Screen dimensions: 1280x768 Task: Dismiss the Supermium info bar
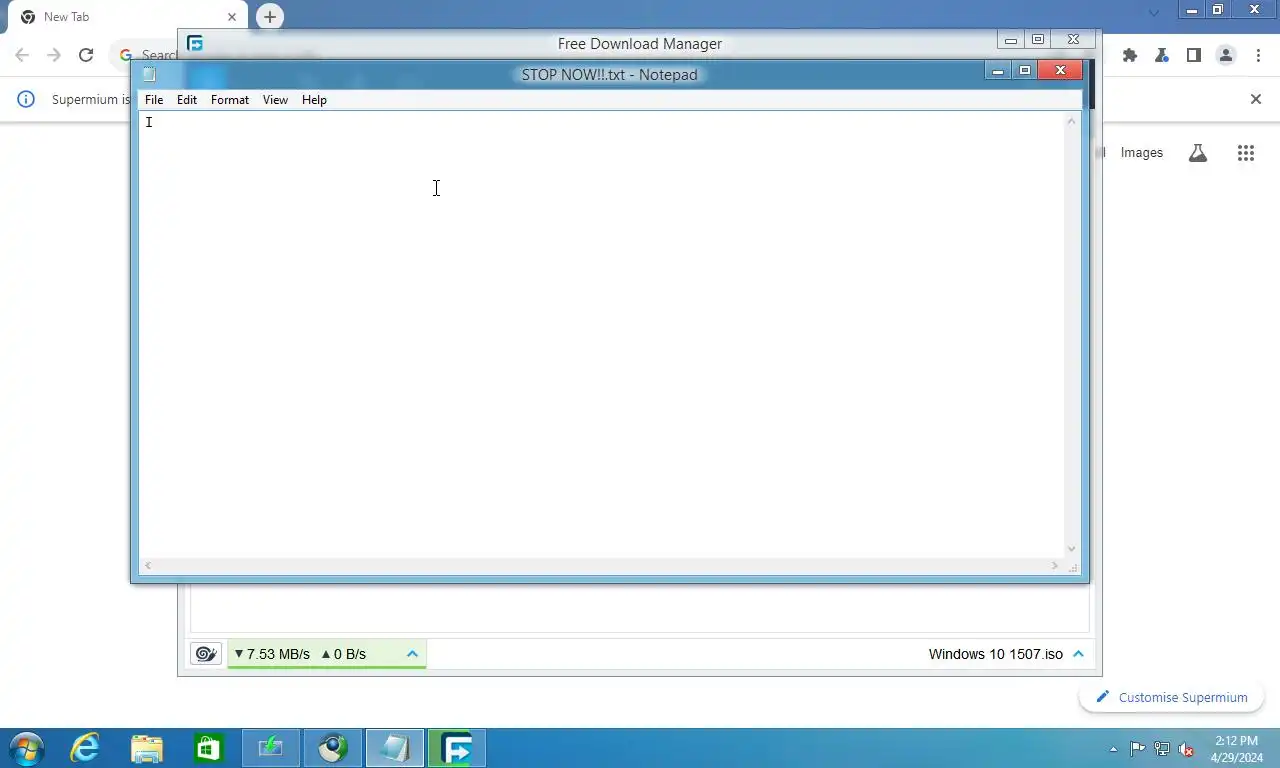click(1256, 99)
